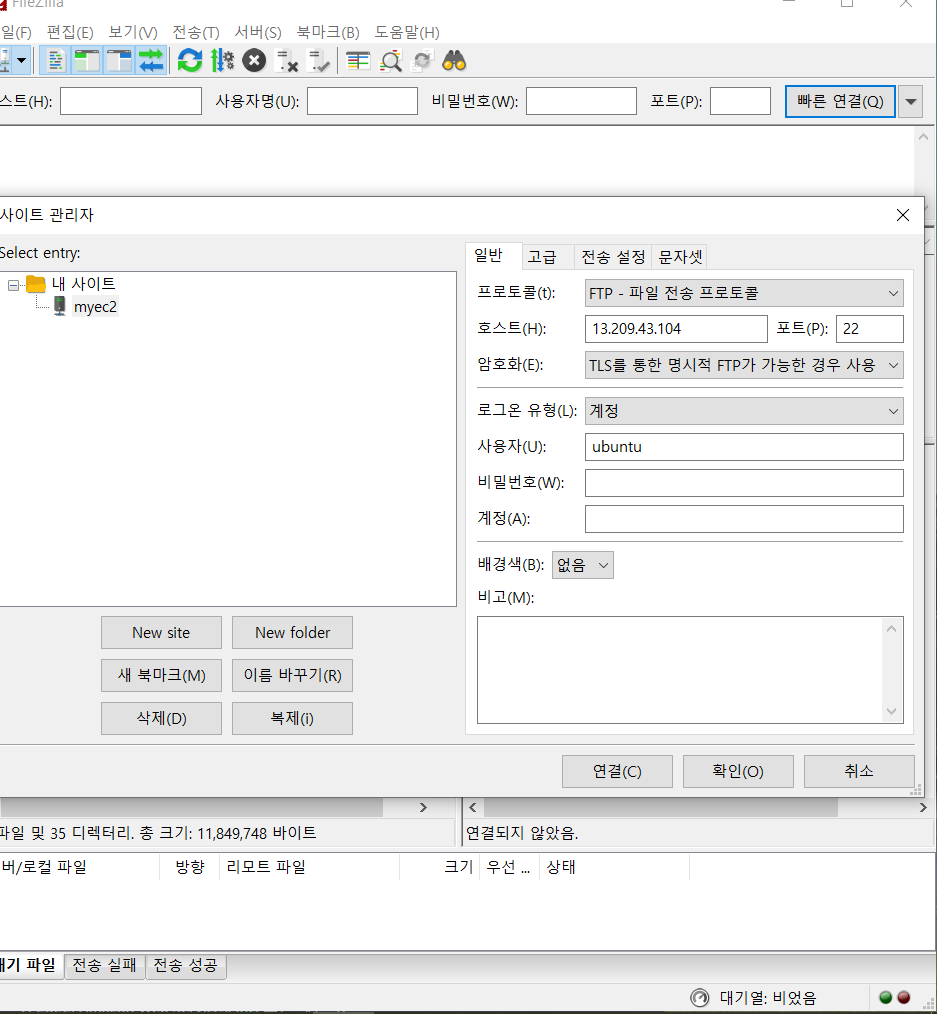Click the 계정(A) input field

[x=744, y=519]
